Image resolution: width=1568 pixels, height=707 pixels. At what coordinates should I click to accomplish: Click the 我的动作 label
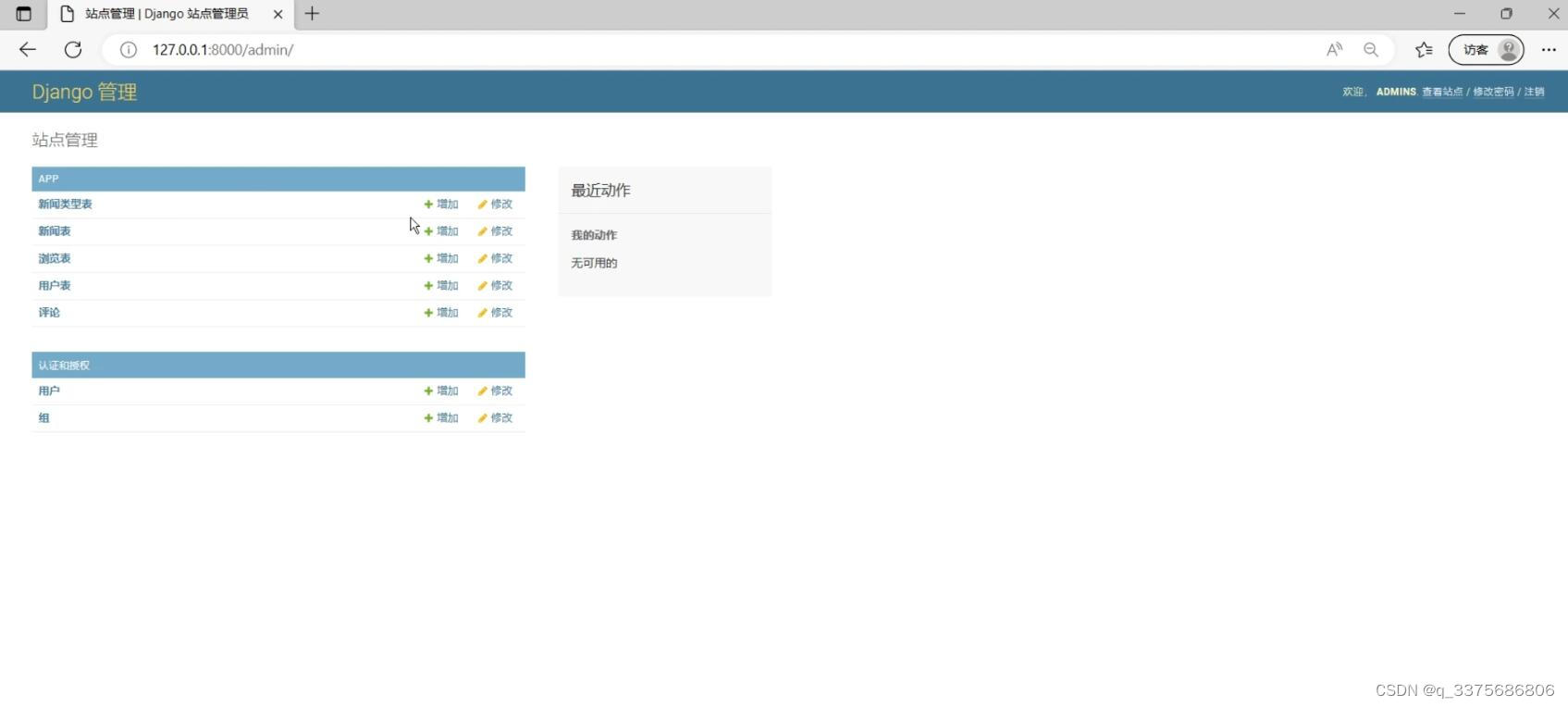coord(594,235)
